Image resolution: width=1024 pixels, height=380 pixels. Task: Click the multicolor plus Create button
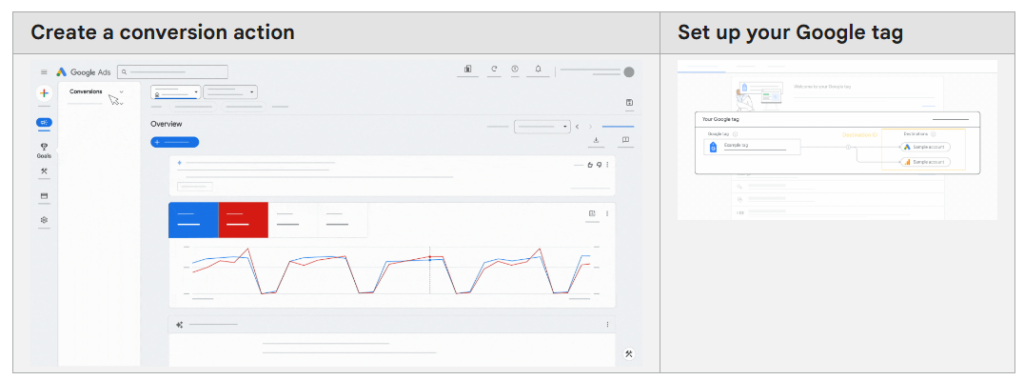44,93
